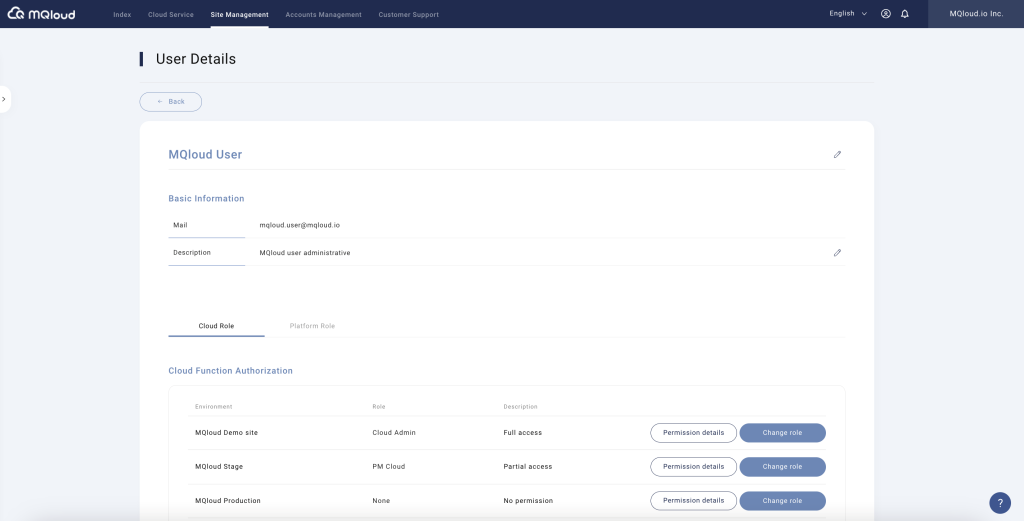Go to the Index menu
The height and width of the screenshot is (521, 1024).
[122, 15]
